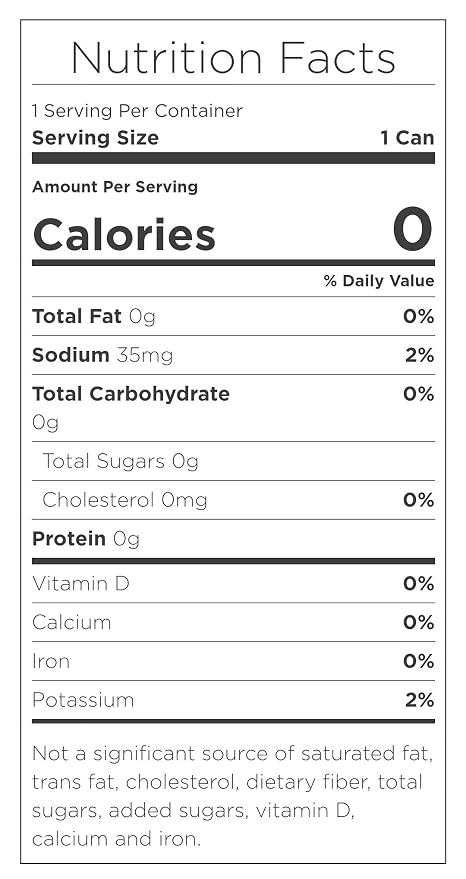
Task: Select the Total Fat 0g row
Action: [233, 317]
